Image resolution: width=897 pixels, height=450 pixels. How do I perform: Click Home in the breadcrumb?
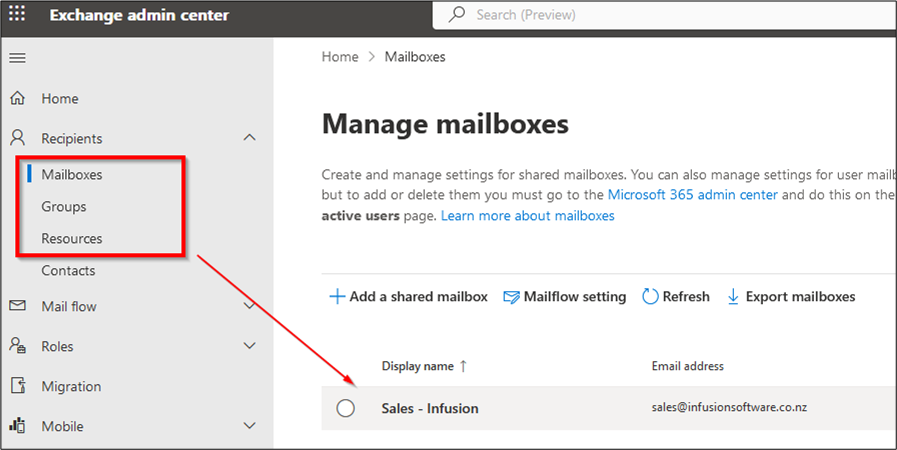340,57
